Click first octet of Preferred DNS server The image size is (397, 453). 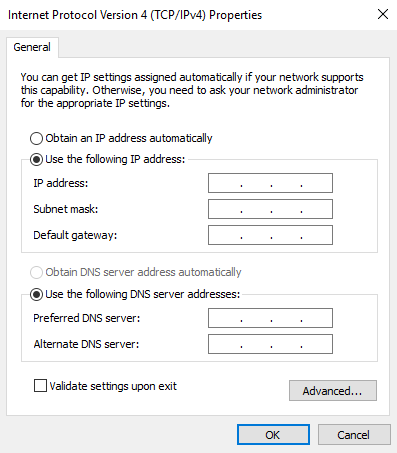coord(225,318)
